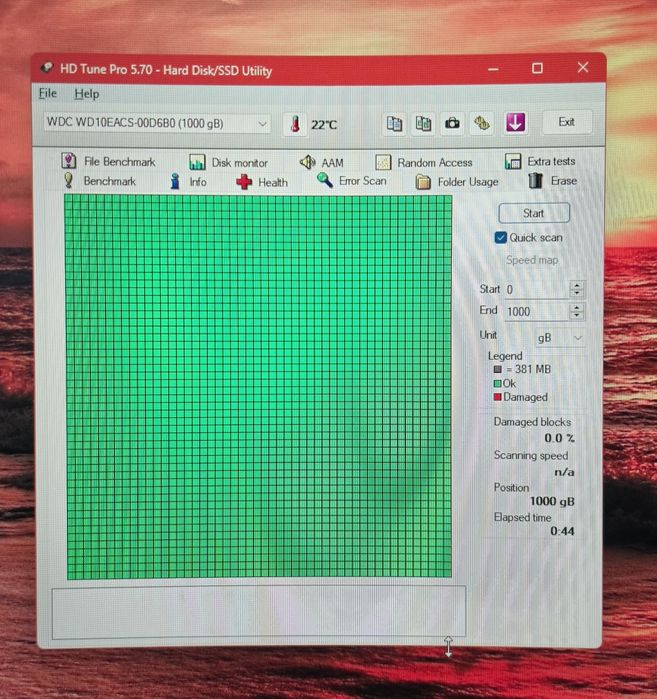Increase the End value with up arrow
This screenshot has width=657, height=699.
(x=577, y=307)
